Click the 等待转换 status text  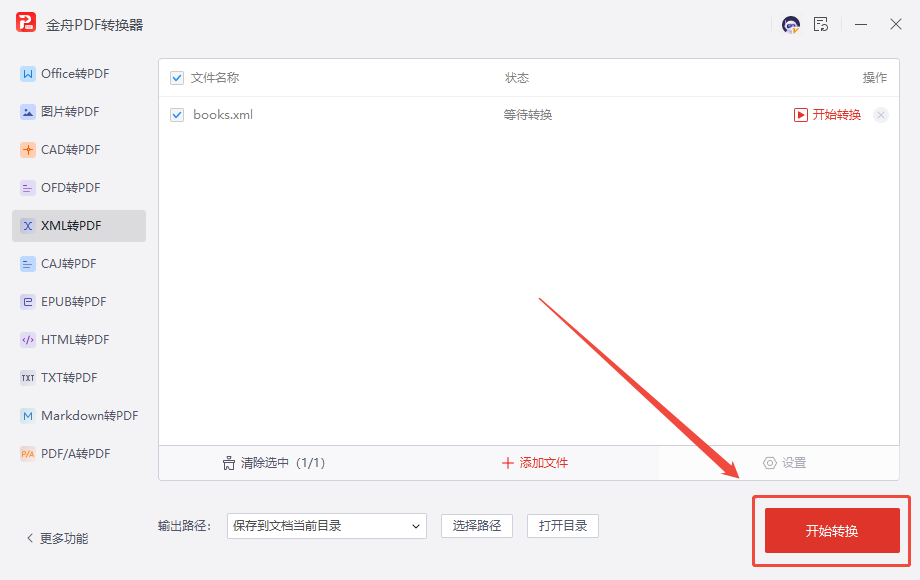(527, 115)
